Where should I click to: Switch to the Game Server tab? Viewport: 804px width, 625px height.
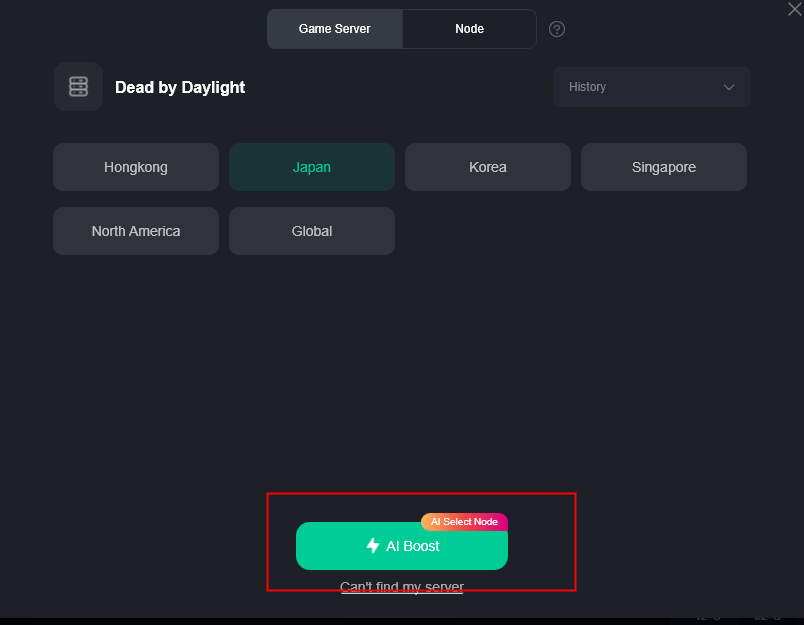(x=335, y=29)
